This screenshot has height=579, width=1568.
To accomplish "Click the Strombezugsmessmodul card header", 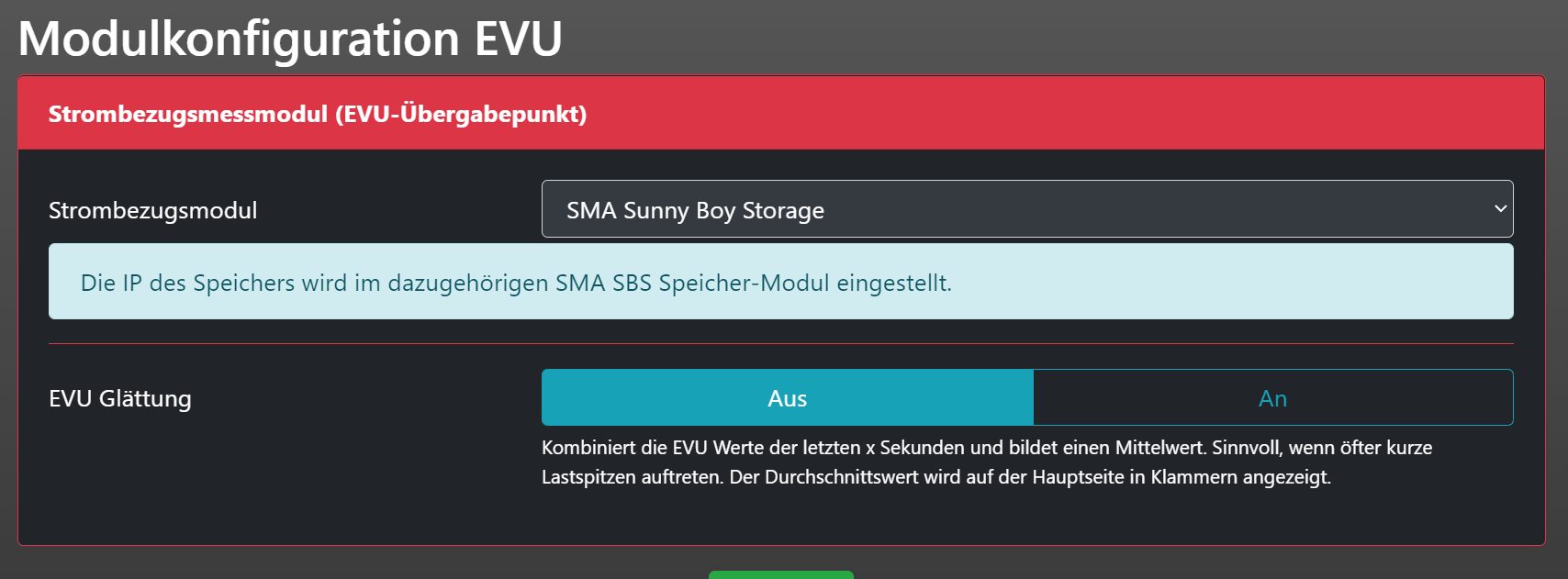I will pos(780,114).
